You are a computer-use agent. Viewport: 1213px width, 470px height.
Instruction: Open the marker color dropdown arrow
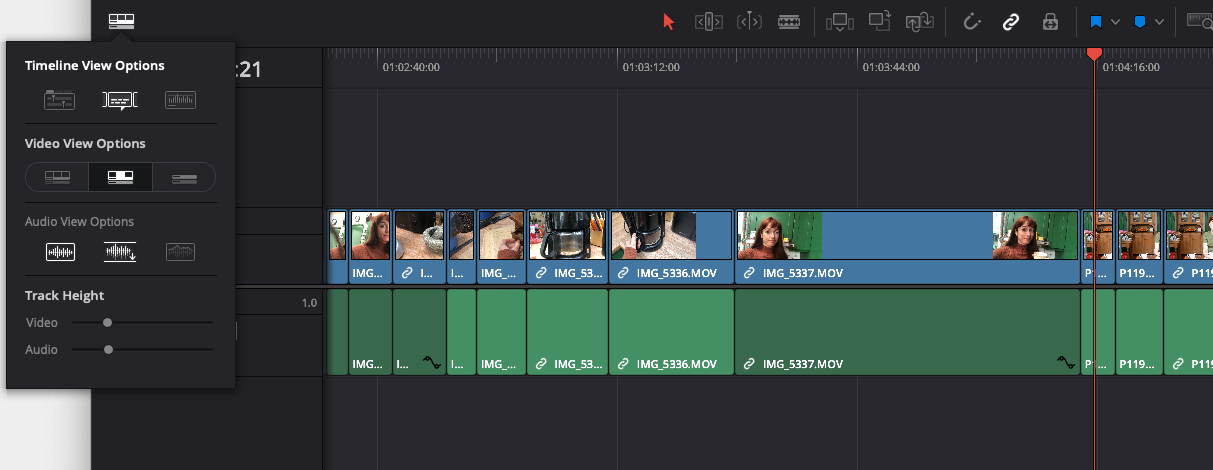tap(1159, 21)
